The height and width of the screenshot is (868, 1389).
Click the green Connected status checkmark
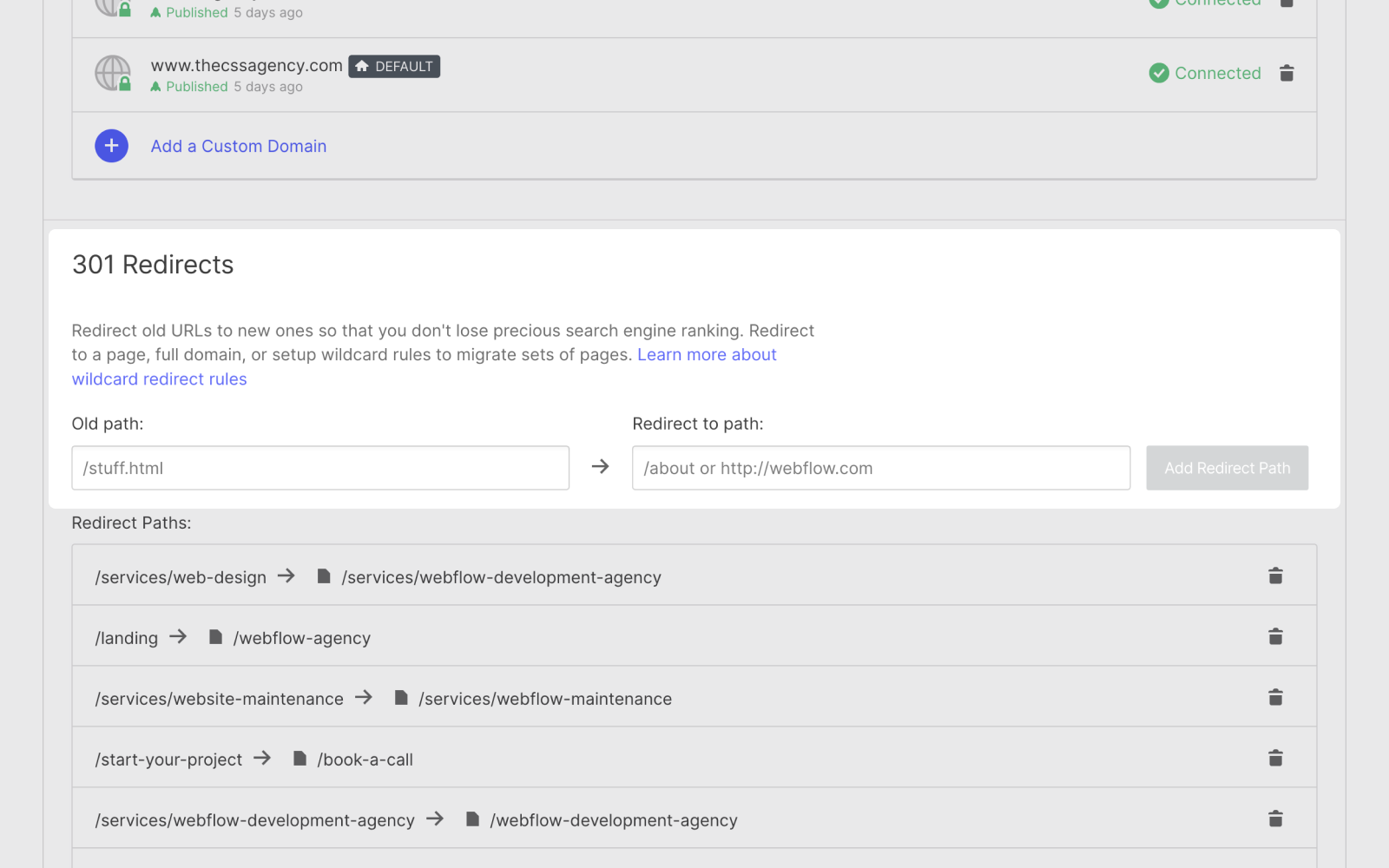coord(1159,74)
